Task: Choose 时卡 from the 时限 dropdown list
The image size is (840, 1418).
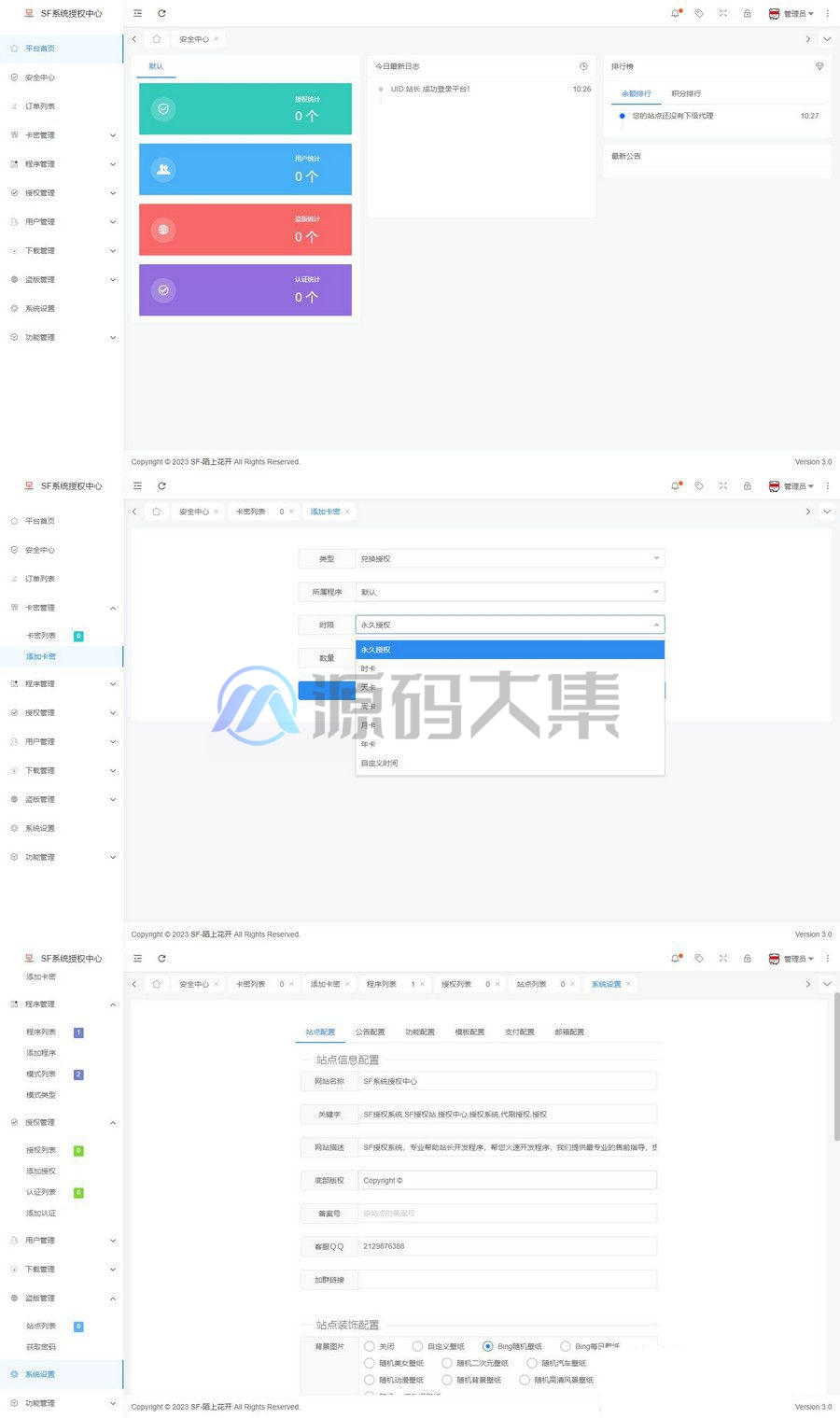Action: [x=510, y=668]
